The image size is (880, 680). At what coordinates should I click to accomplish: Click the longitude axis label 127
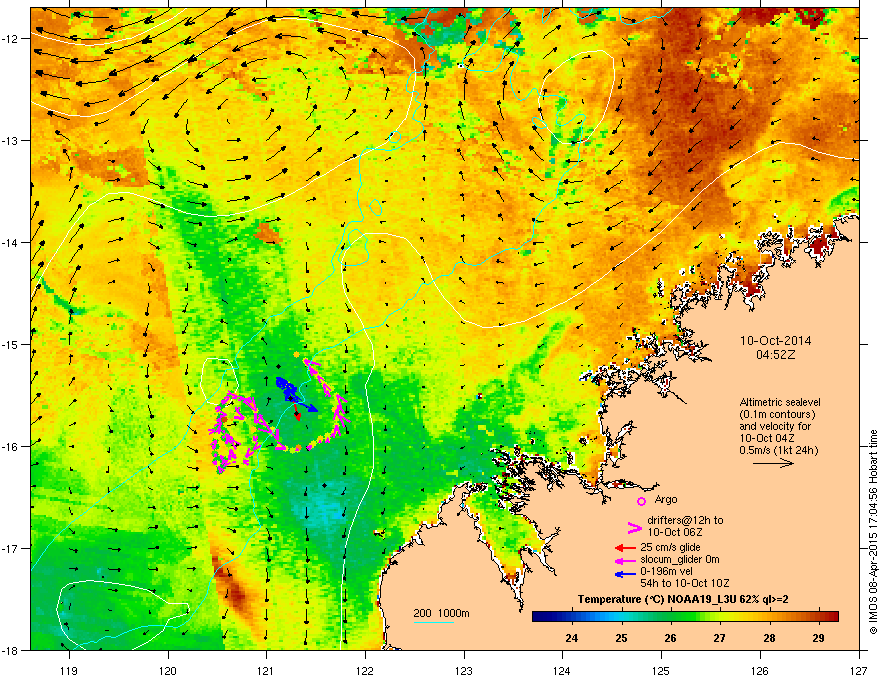(x=859, y=670)
